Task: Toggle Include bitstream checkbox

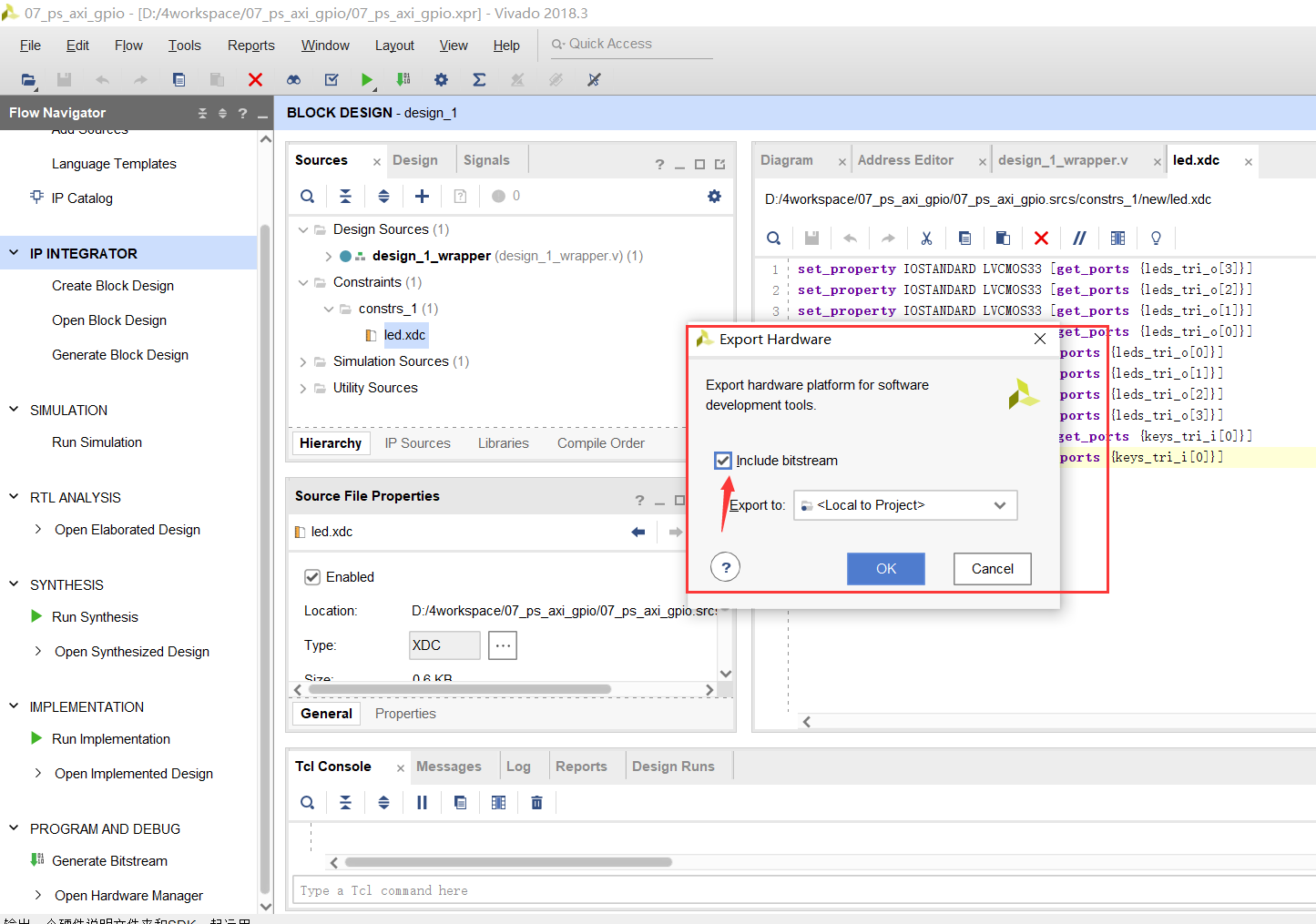Action: 723,461
